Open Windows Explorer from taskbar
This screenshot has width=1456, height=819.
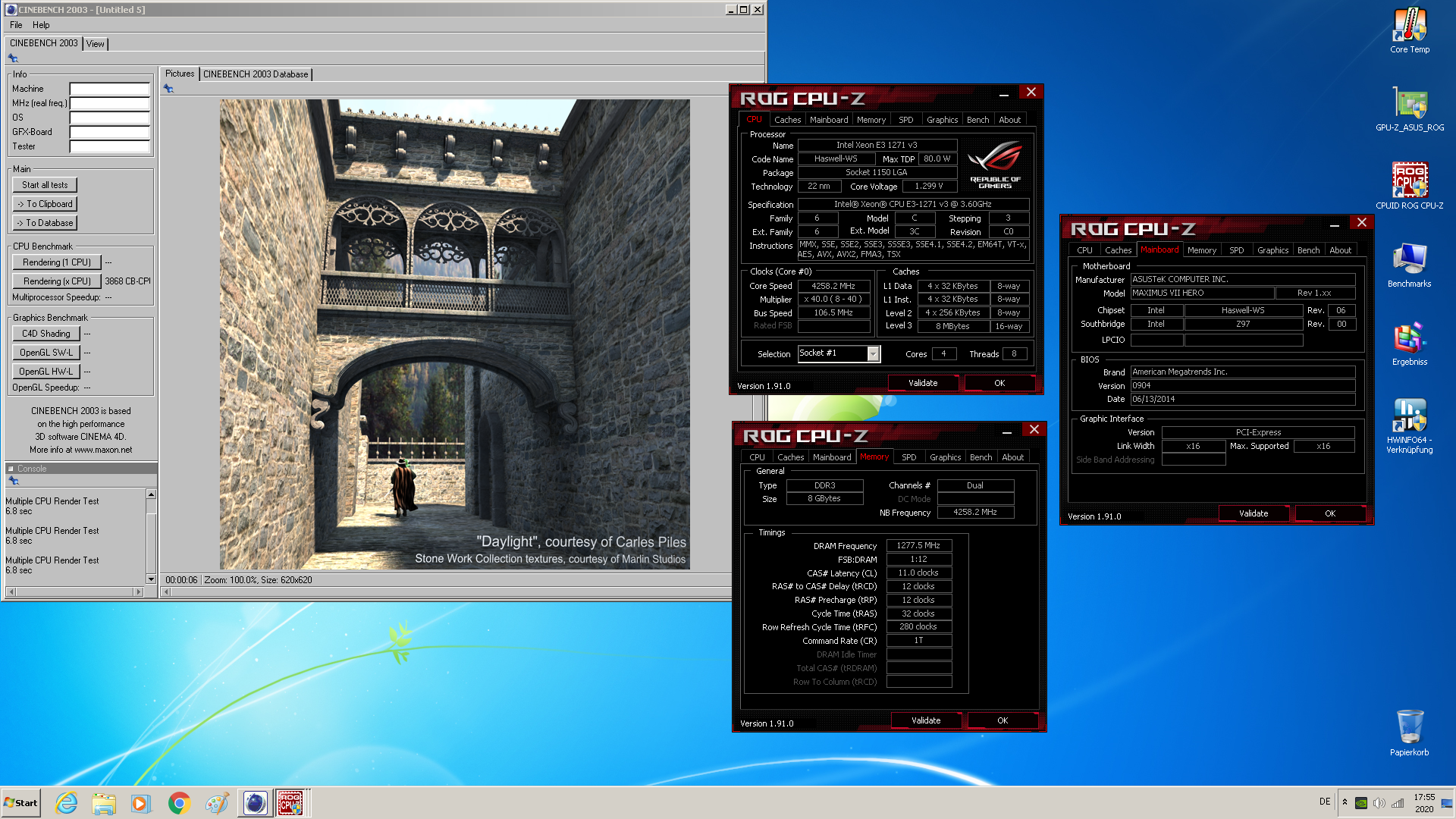(104, 803)
